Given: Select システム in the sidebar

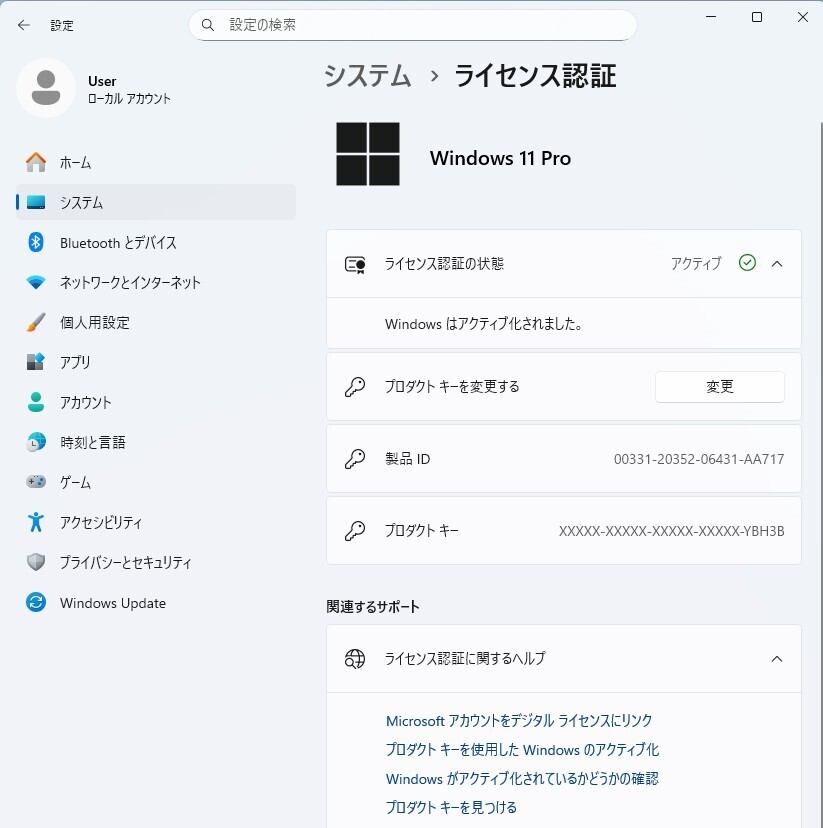Looking at the screenshot, I should 156,202.
